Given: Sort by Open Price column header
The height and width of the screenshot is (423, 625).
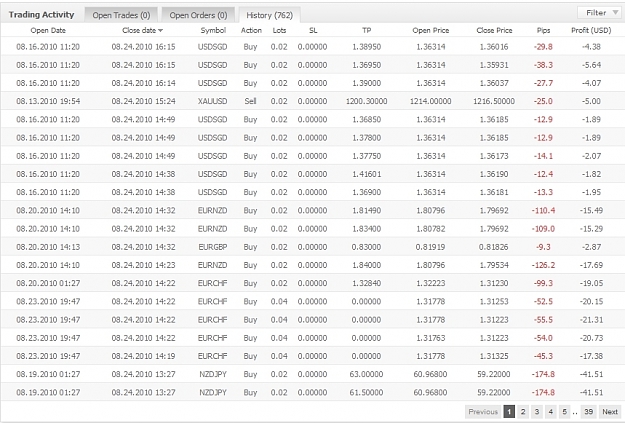Looking at the screenshot, I should 430,30.
